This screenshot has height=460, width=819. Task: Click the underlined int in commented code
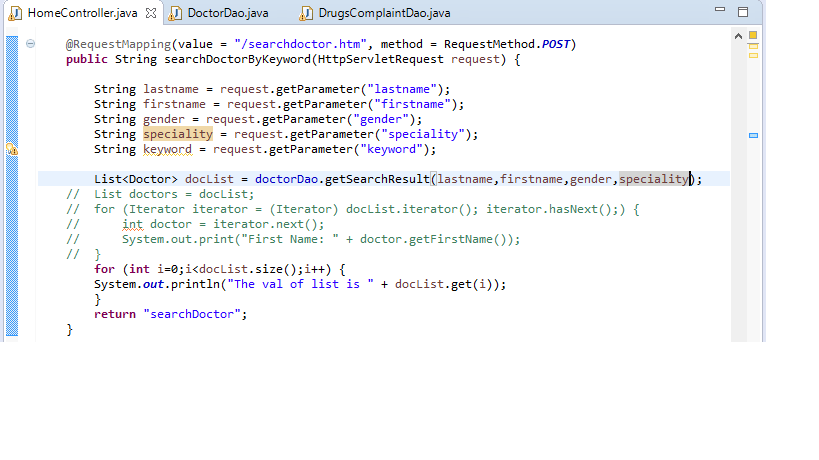pyautogui.click(x=133, y=225)
